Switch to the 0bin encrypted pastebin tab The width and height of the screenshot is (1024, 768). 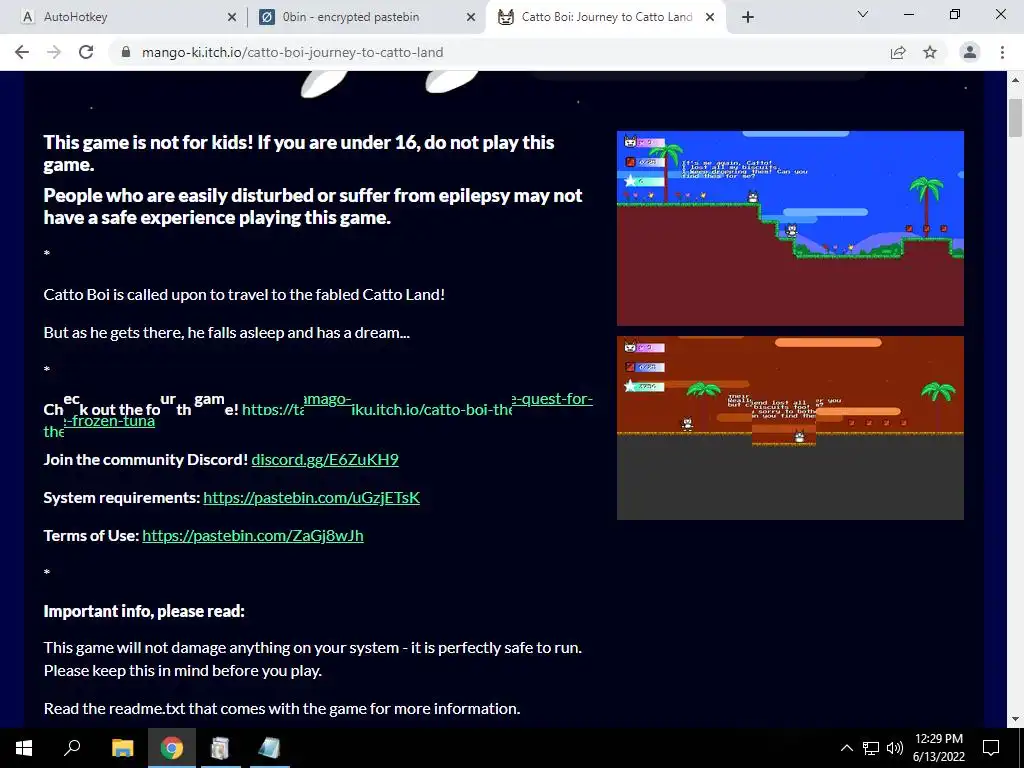point(366,17)
